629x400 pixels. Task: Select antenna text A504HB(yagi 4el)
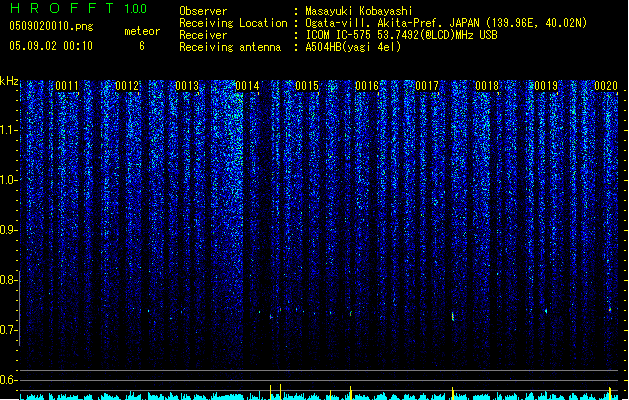coord(353,47)
